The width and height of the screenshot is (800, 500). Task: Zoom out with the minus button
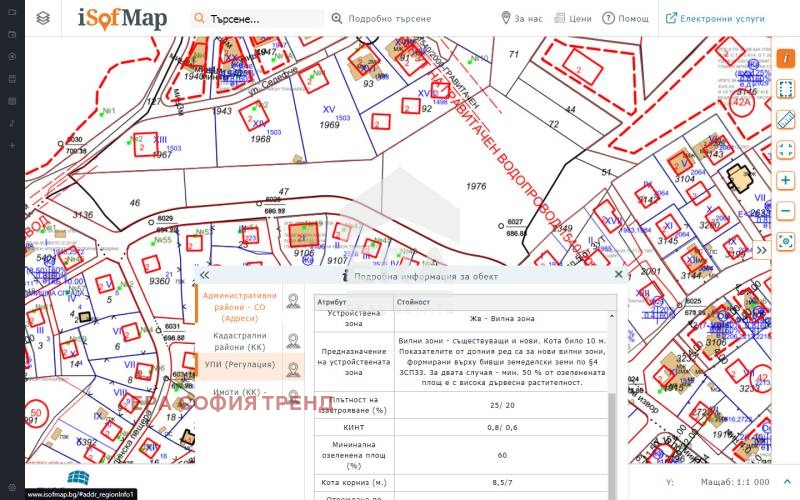[786, 211]
